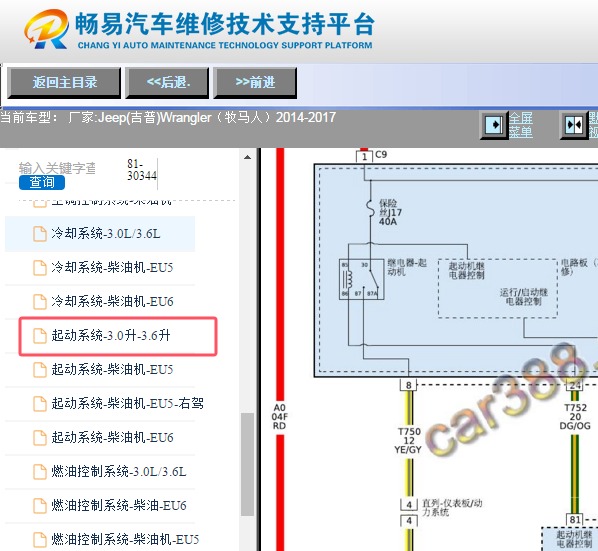Click the 查询 search button
Image resolution: width=598 pixels, height=551 pixels.
pyautogui.click(x=42, y=182)
